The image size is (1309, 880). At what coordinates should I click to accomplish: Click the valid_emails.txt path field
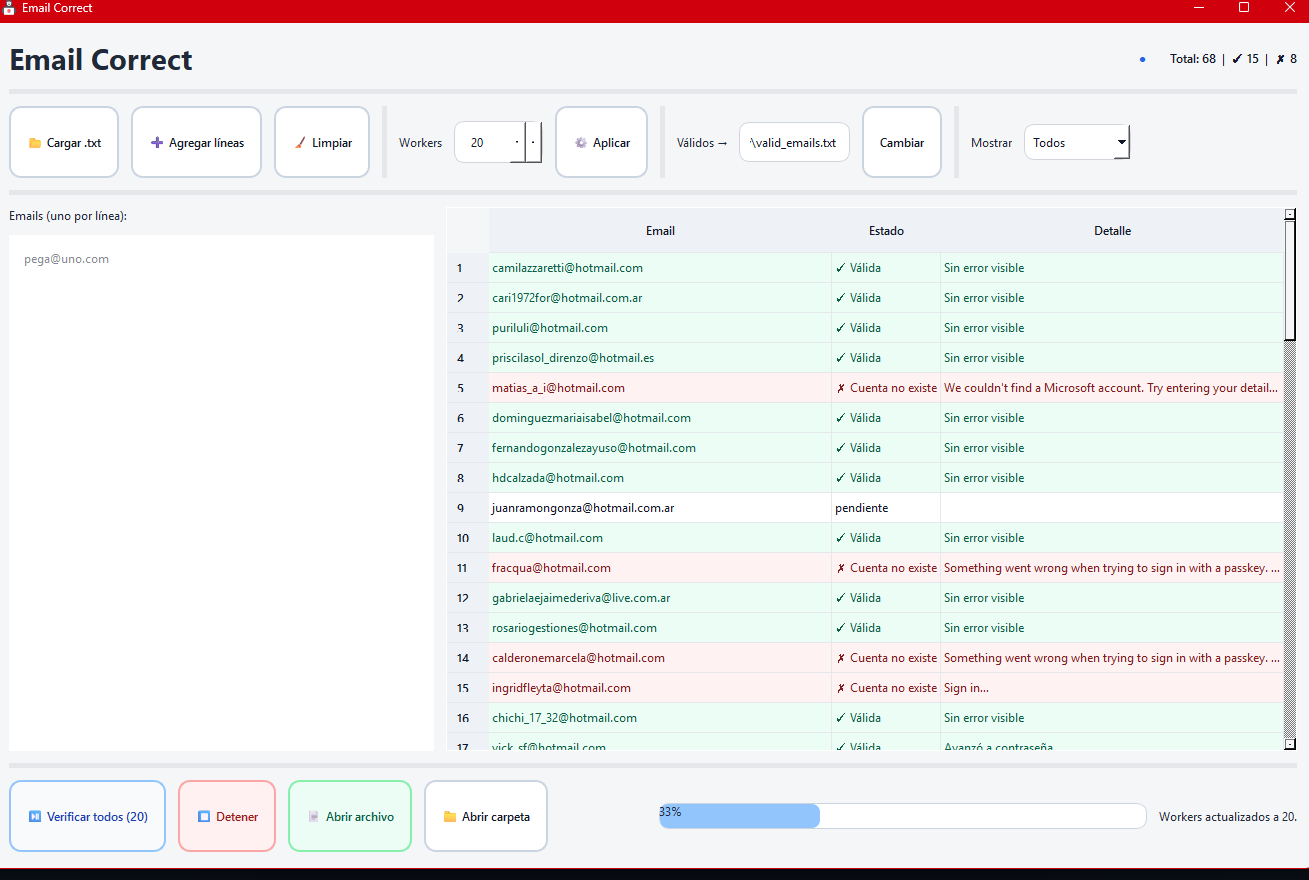[x=794, y=143]
